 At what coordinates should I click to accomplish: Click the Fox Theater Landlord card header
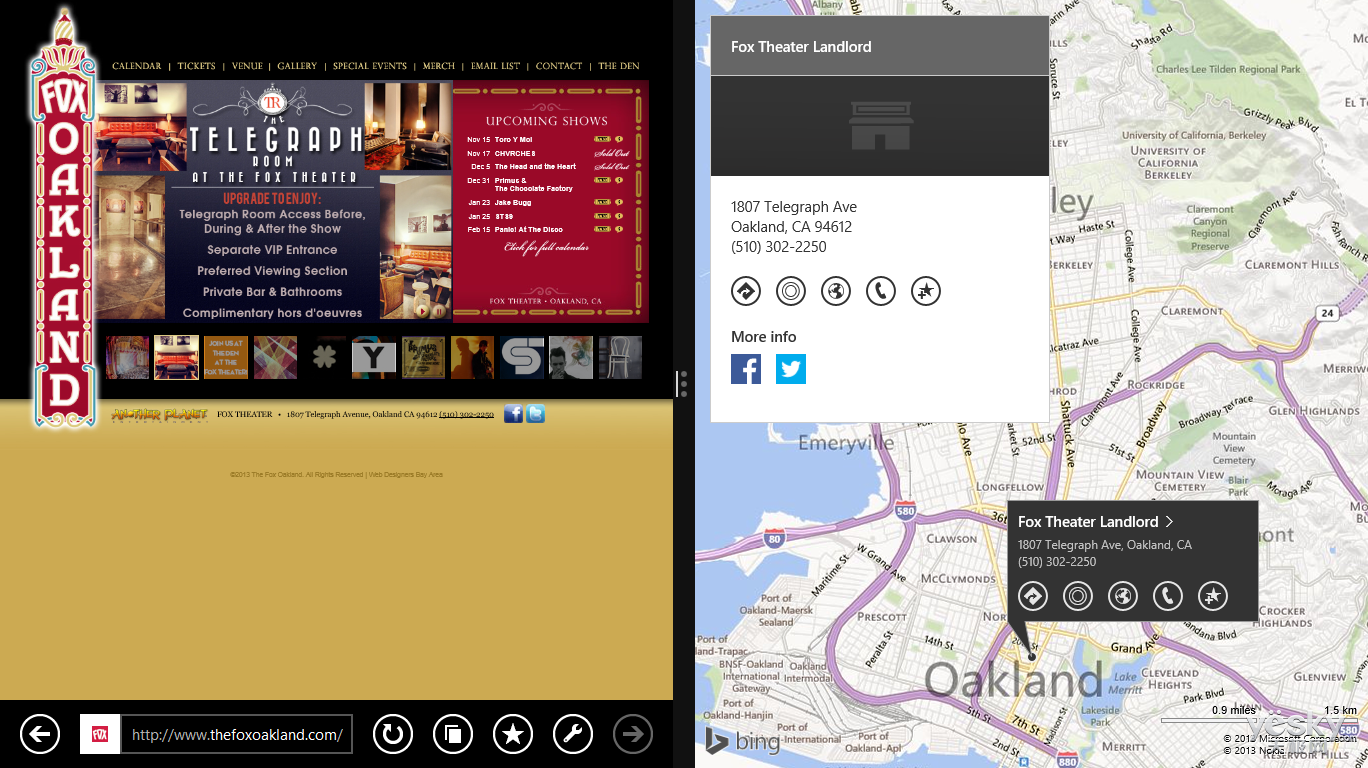click(880, 46)
